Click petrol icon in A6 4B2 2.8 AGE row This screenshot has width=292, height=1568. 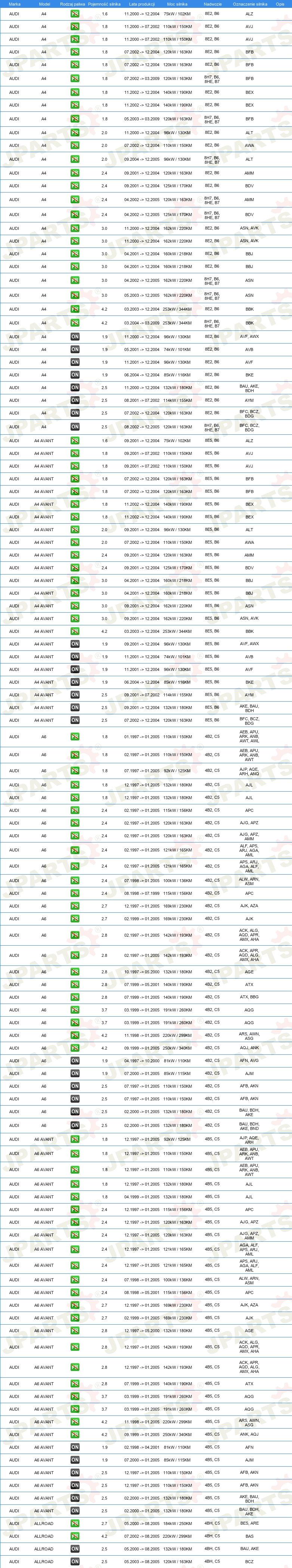75,972
